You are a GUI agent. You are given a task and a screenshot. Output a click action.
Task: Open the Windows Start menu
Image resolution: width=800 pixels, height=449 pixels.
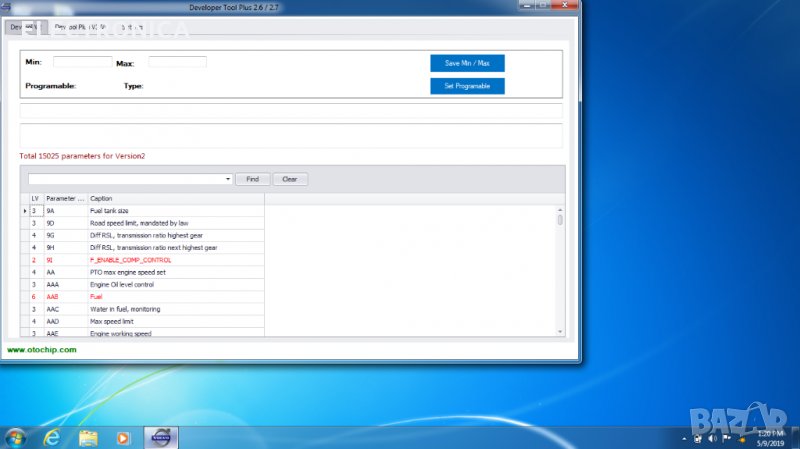point(15,438)
